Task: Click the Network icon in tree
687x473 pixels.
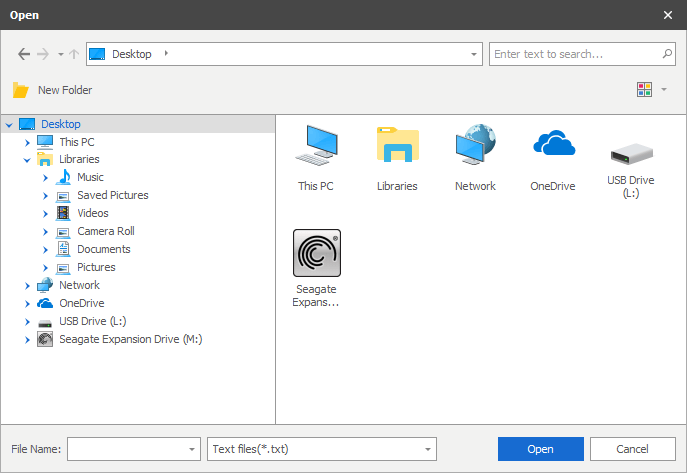Action: pyautogui.click(x=45, y=285)
